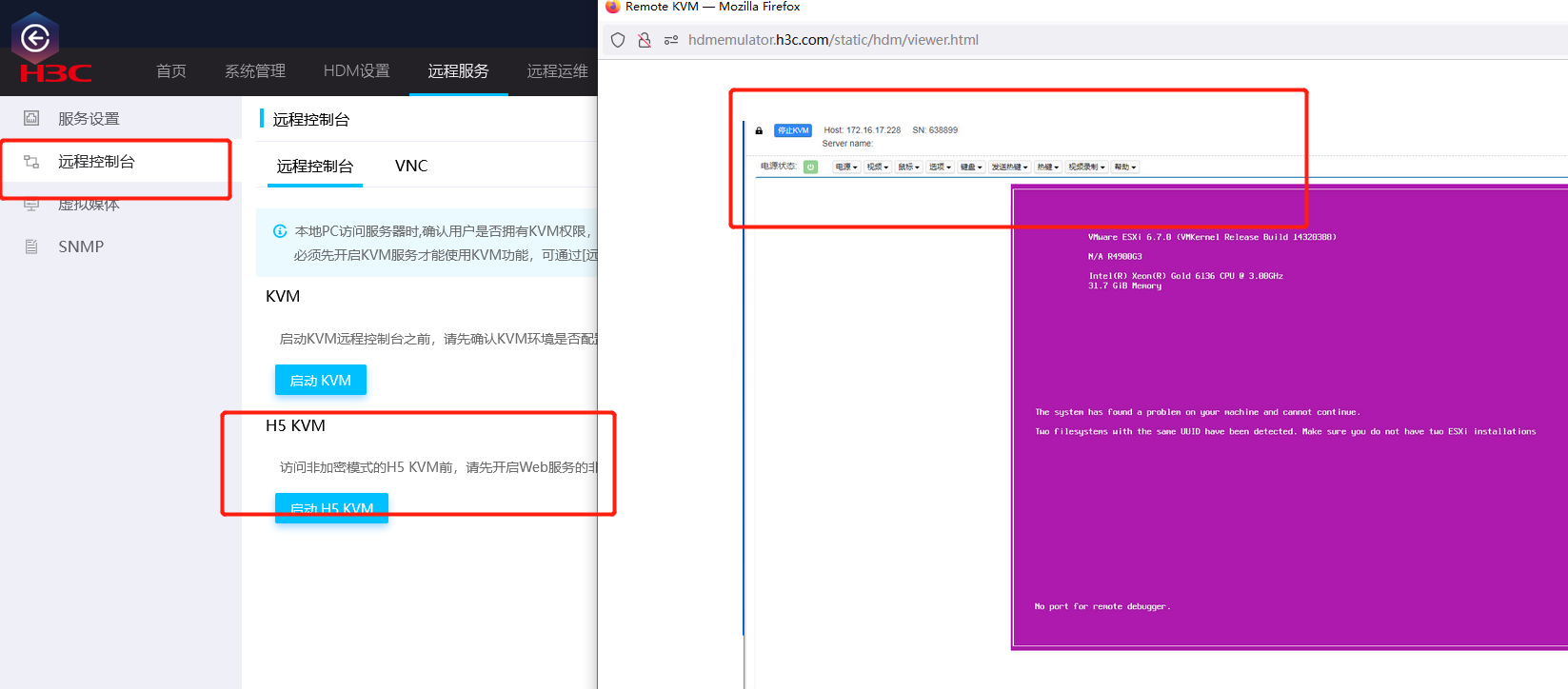Open SNMP in the sidebar
Screen dimensions: 1568x689
(x=121, y=246)
